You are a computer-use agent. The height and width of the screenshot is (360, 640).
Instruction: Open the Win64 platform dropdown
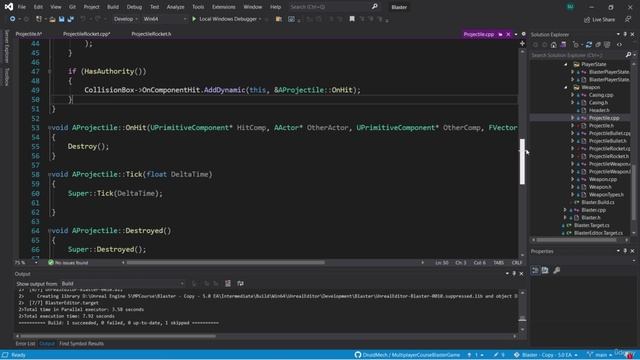point(164,19)
